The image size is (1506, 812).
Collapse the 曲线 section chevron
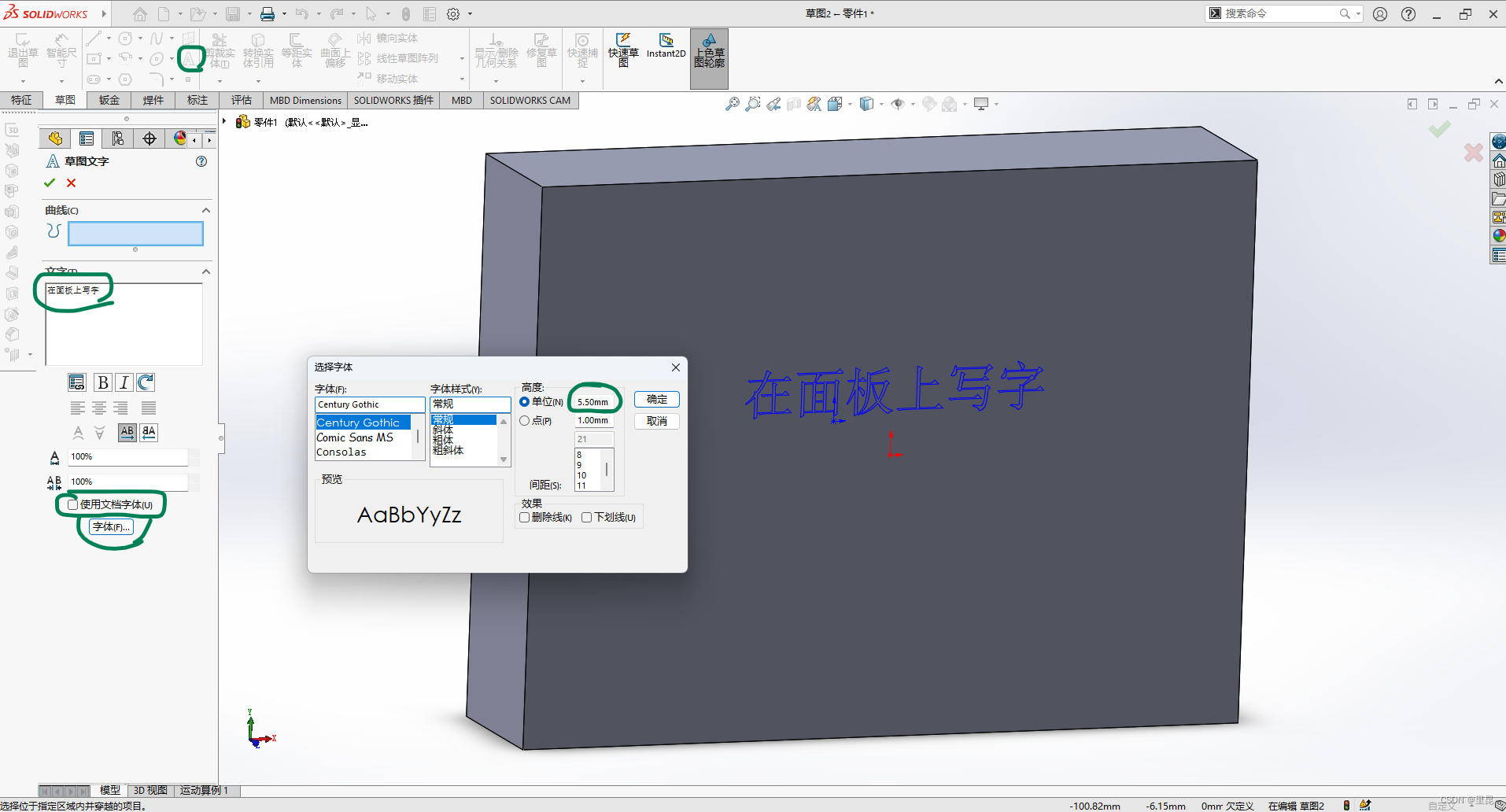(206, 210)
